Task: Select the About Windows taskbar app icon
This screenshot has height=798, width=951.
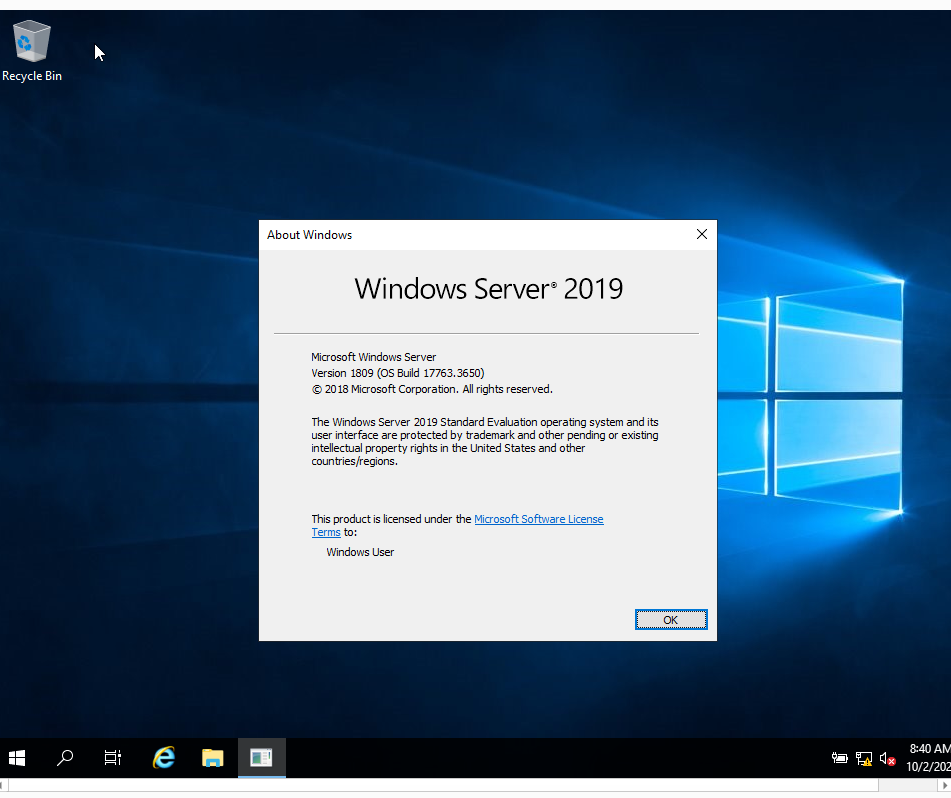Action: coord(261,757)
